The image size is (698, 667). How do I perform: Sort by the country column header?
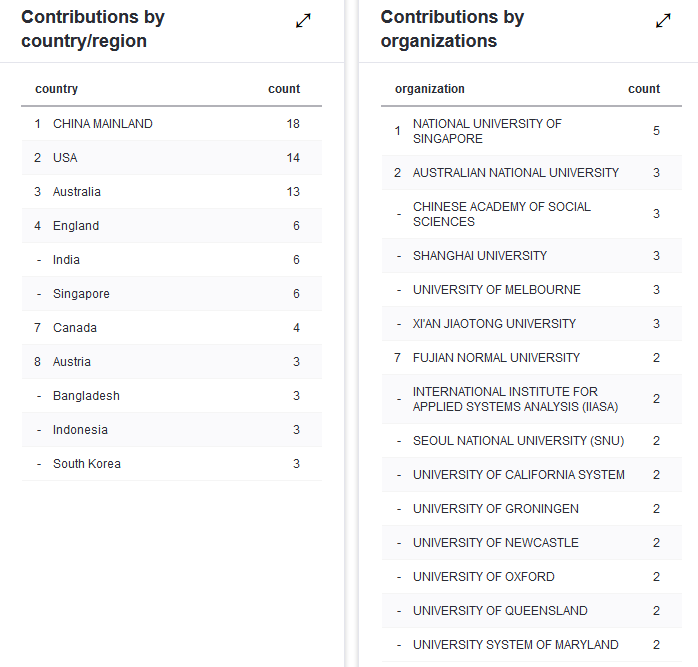click(56, 89)
